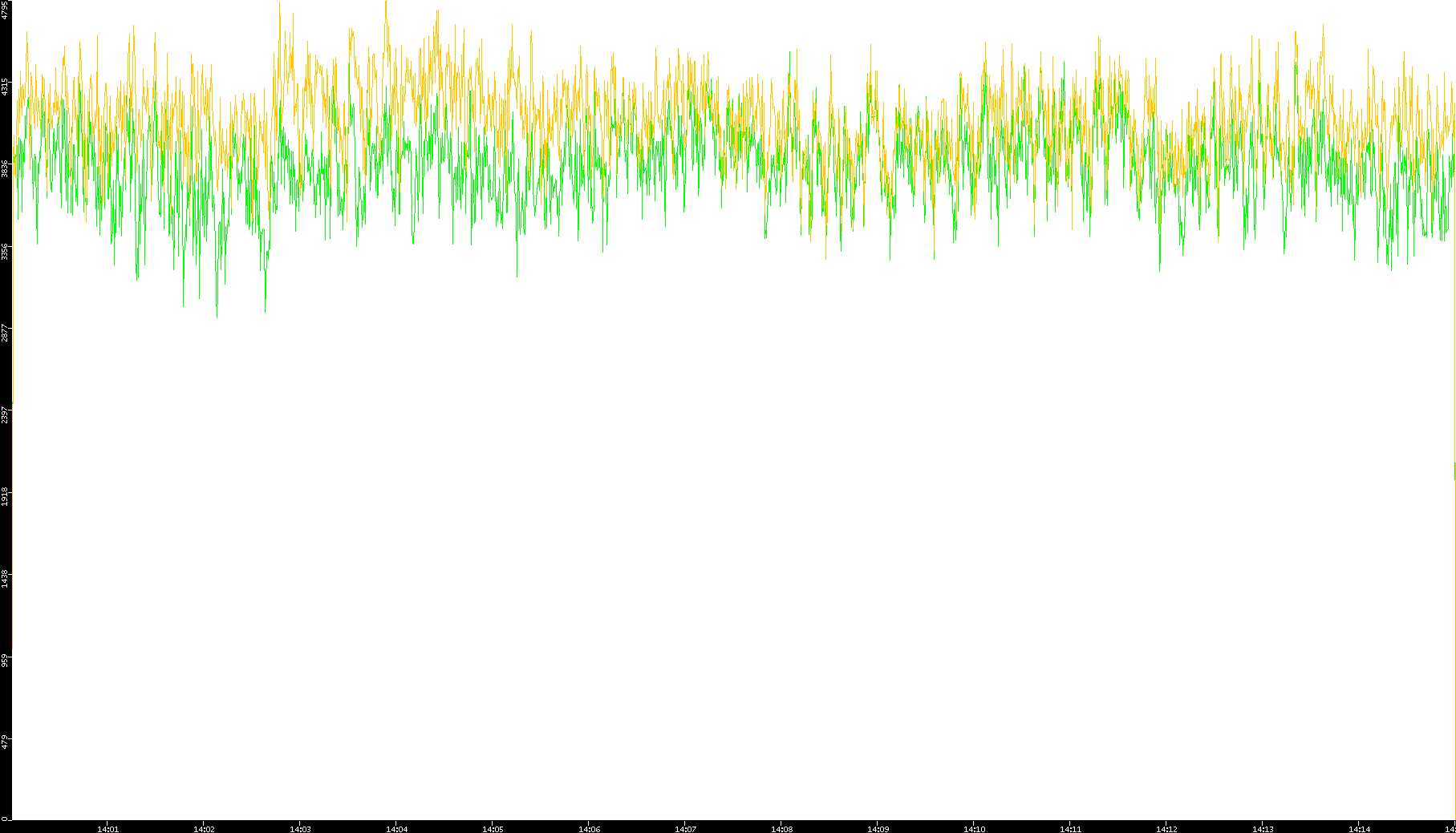Click the 14:02 x-axis label
The height and width of the screenshot is (833, 1456).
[x=204, y=829]
